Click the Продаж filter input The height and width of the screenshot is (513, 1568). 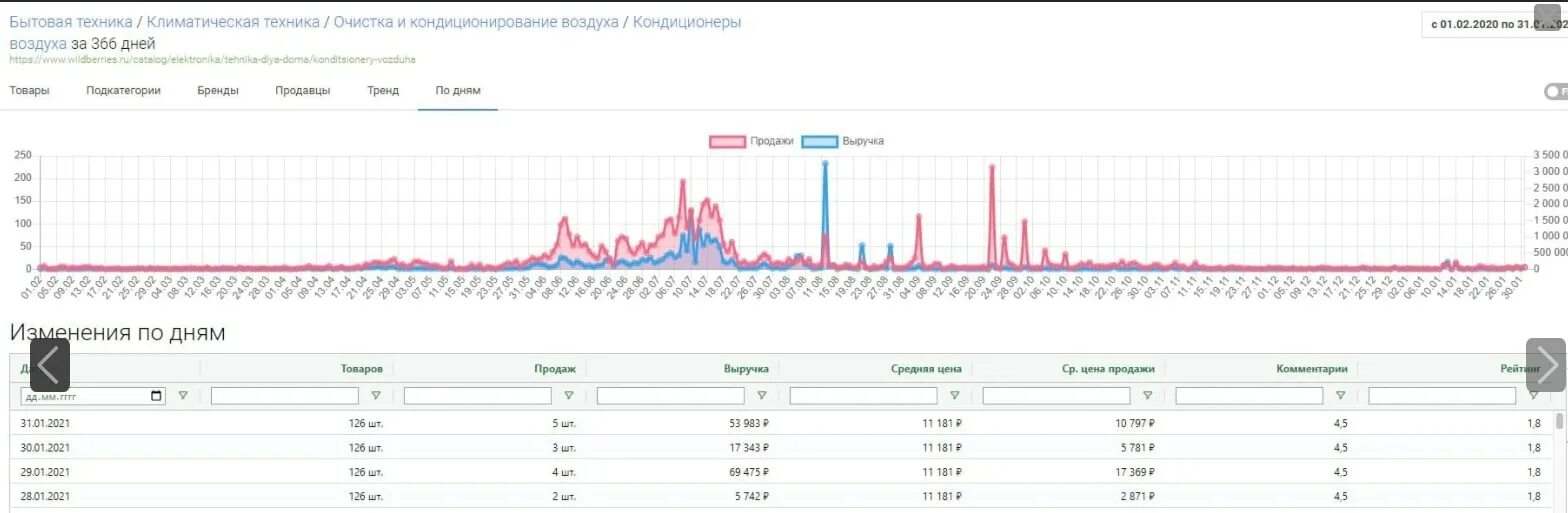(x=478, y=396)
